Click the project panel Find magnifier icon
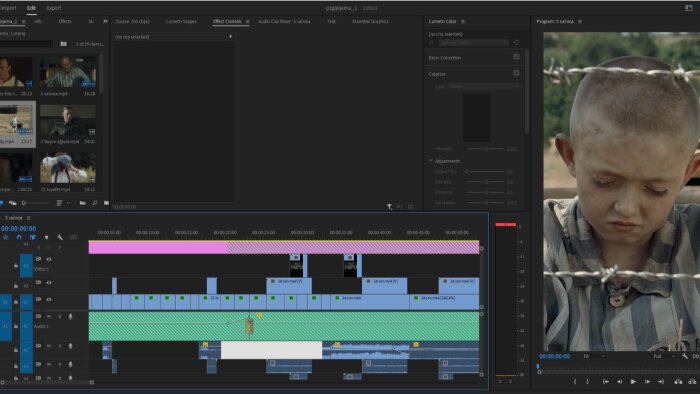 tap(95, 203)
